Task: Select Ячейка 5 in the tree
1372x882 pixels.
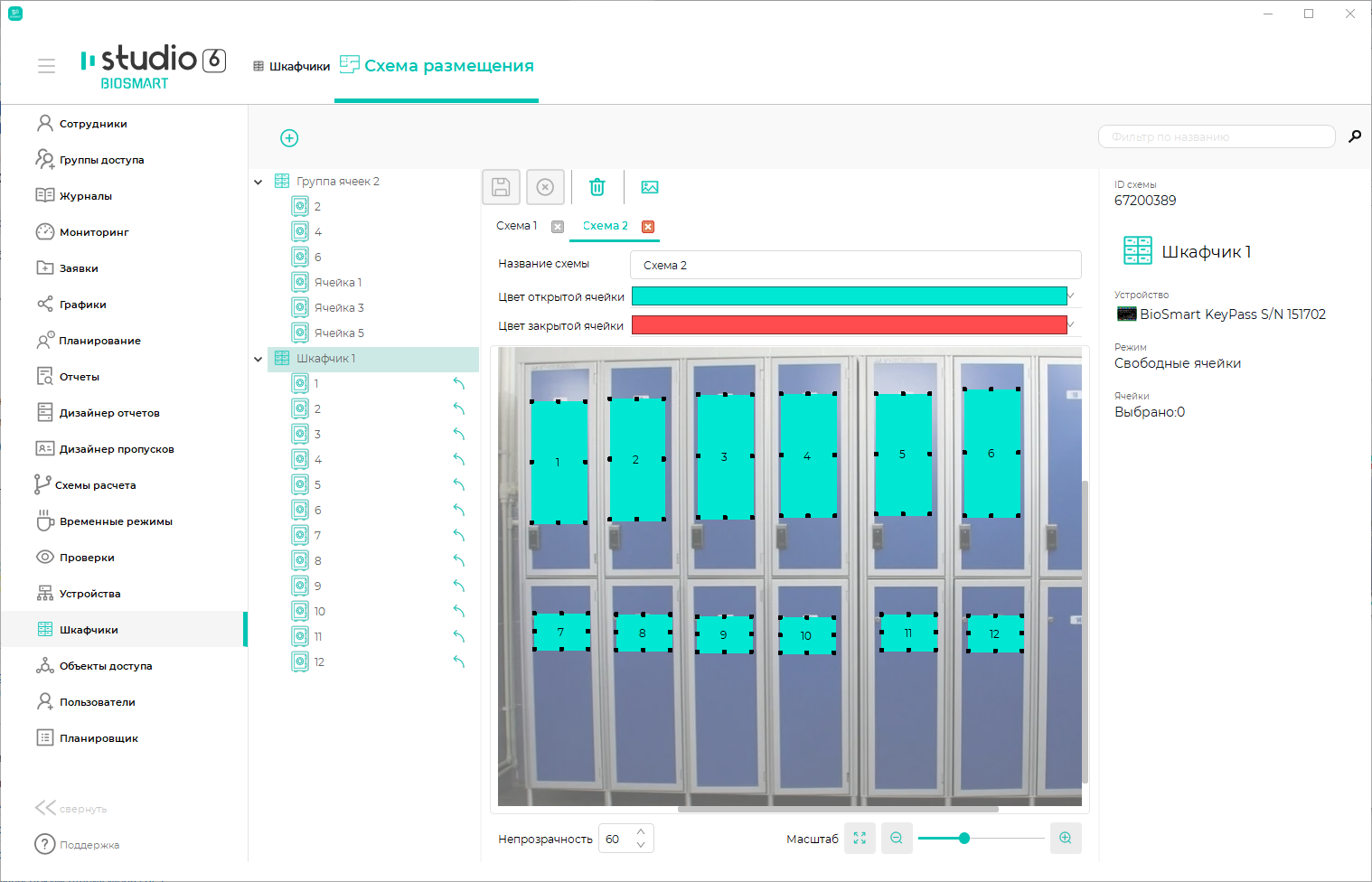Action: coord(339,333)
